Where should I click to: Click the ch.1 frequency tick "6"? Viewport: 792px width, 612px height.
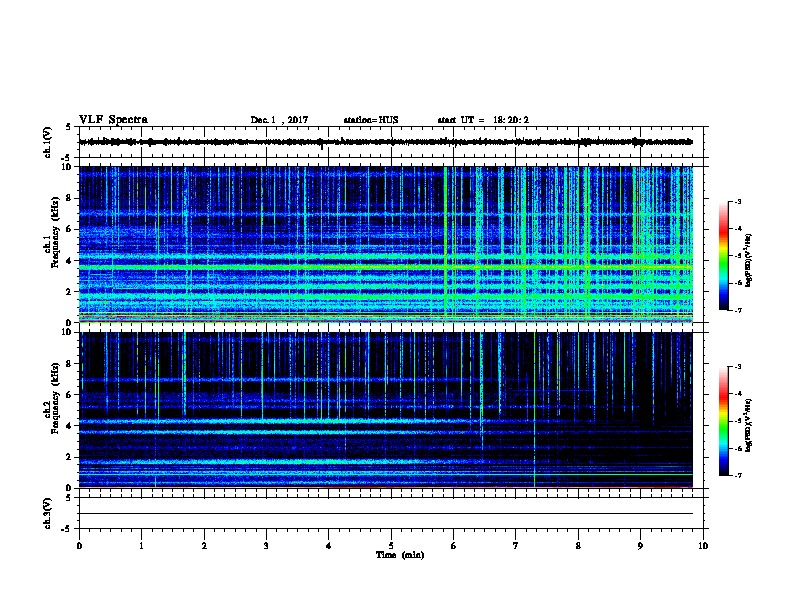[x=70, y=229]
